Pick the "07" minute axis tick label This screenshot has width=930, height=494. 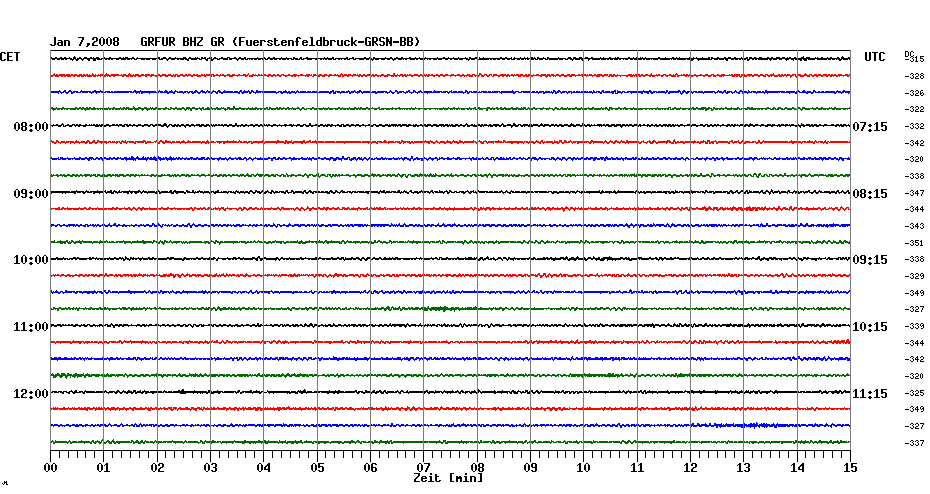click(423, 468)
